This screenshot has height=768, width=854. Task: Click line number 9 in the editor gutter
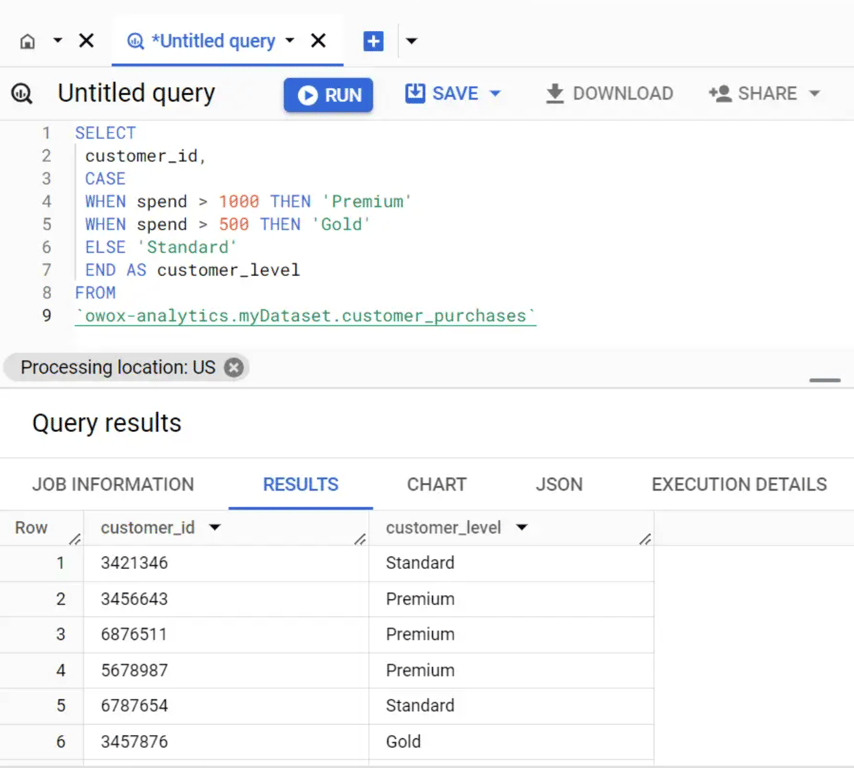pyautogui.click(x=47, y=316)
